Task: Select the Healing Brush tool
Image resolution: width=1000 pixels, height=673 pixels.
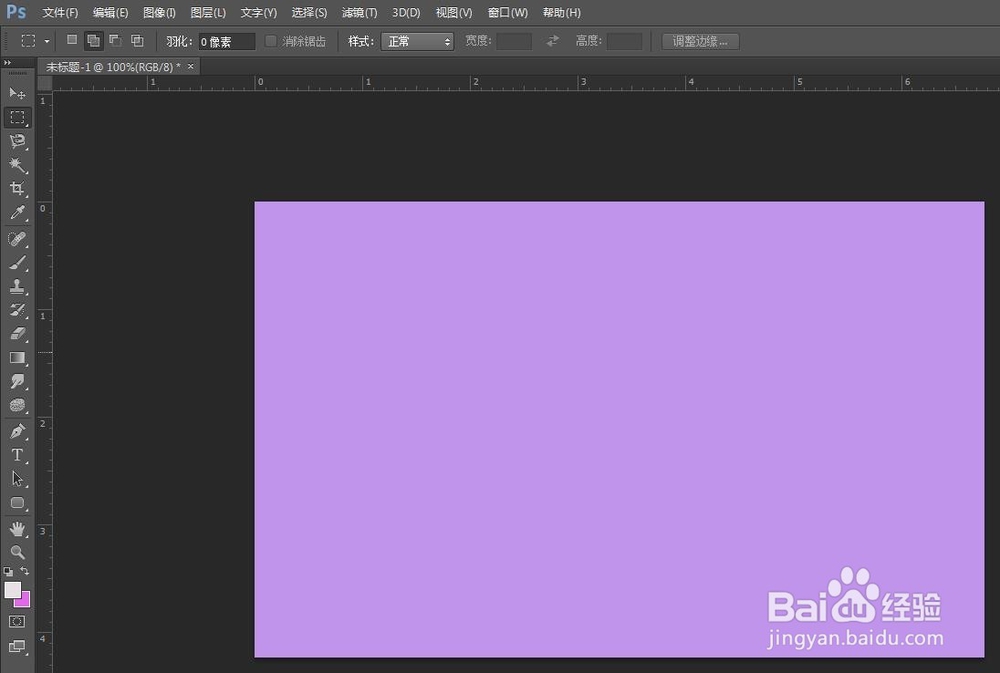Action: [x=17, y=239]
